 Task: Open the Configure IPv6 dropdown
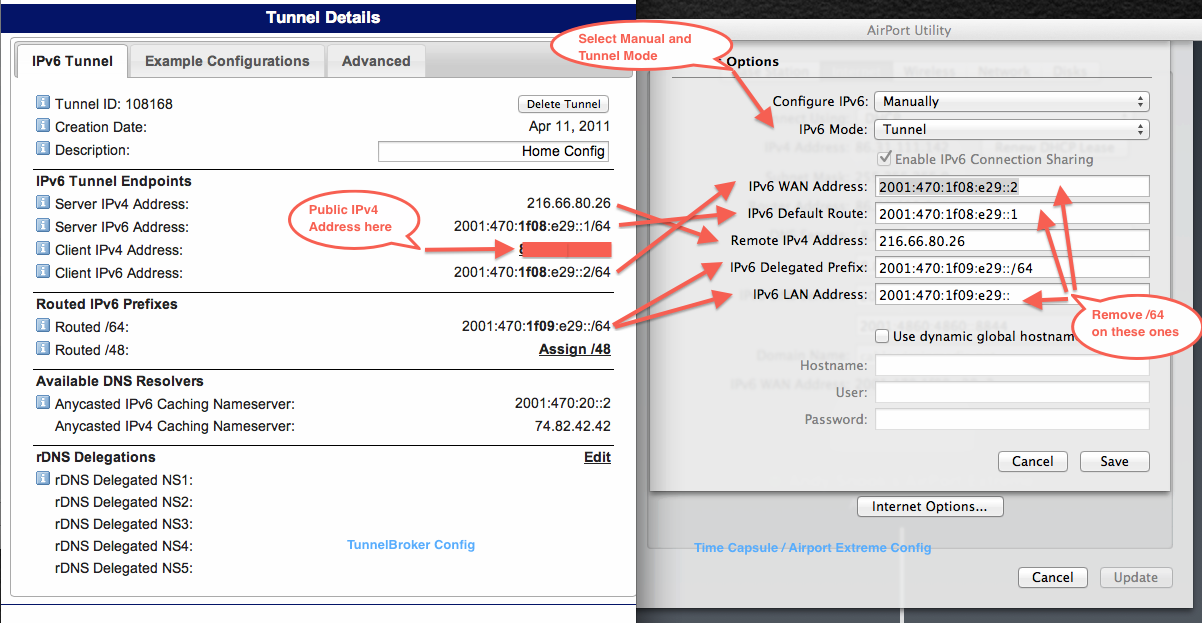(x=1012, y=102)
